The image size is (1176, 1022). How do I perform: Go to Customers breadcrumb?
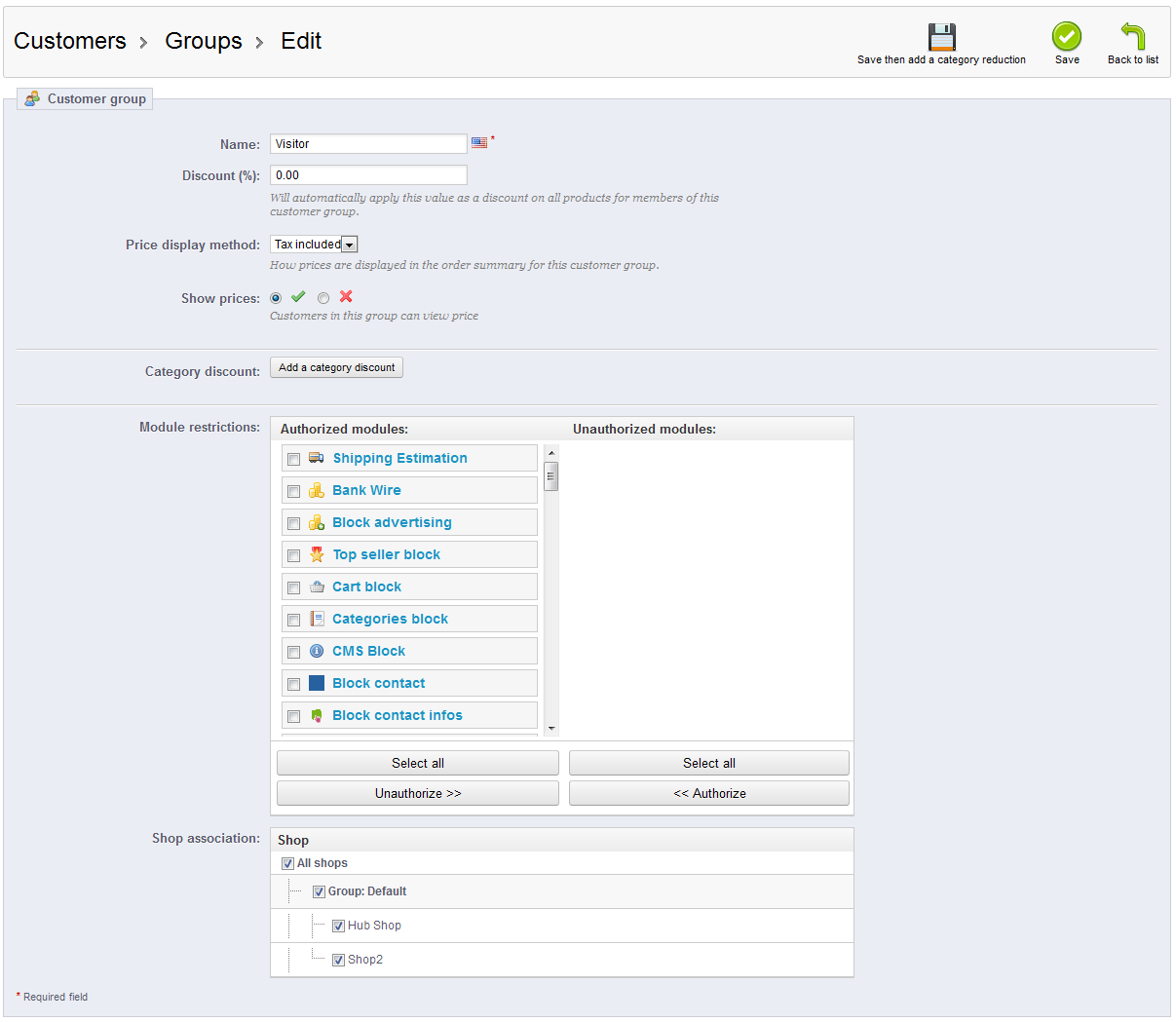pos(70,41)
